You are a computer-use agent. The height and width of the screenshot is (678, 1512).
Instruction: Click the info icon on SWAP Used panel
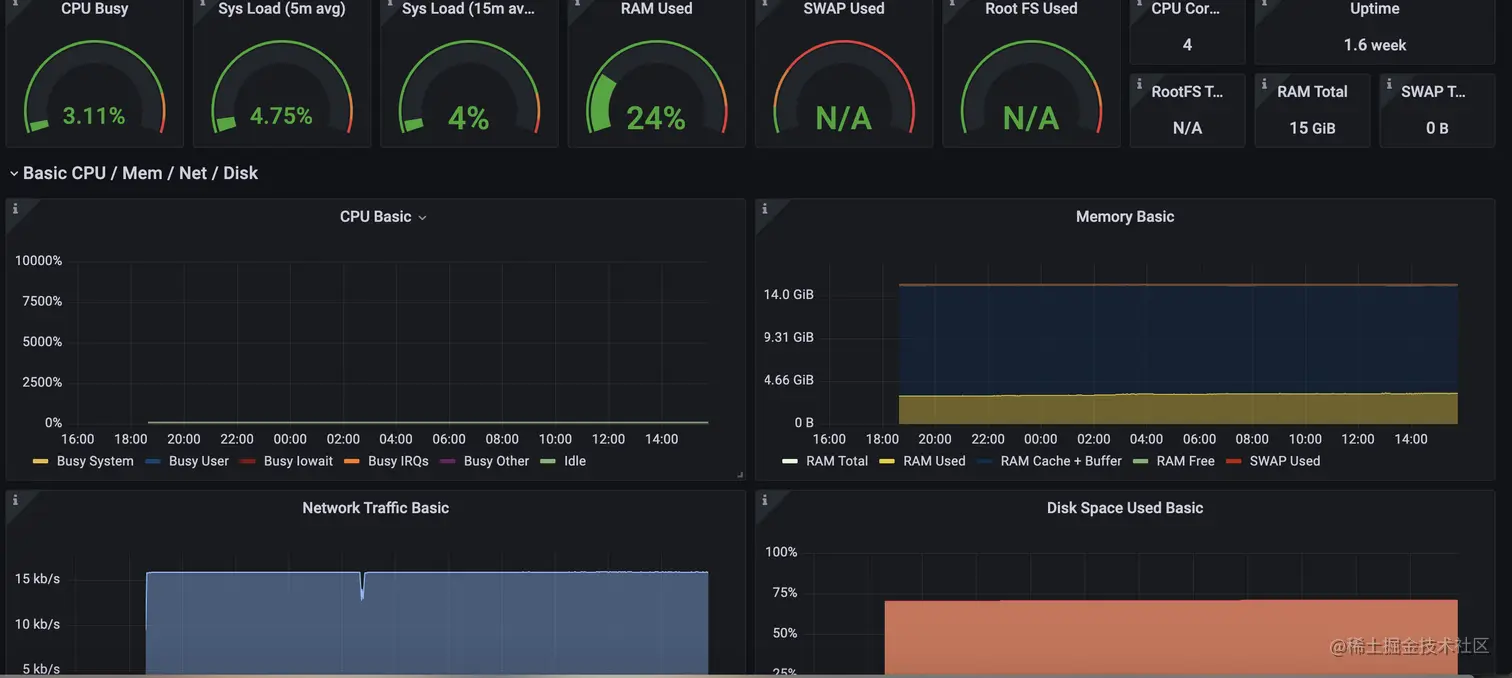tap(764, 4)
